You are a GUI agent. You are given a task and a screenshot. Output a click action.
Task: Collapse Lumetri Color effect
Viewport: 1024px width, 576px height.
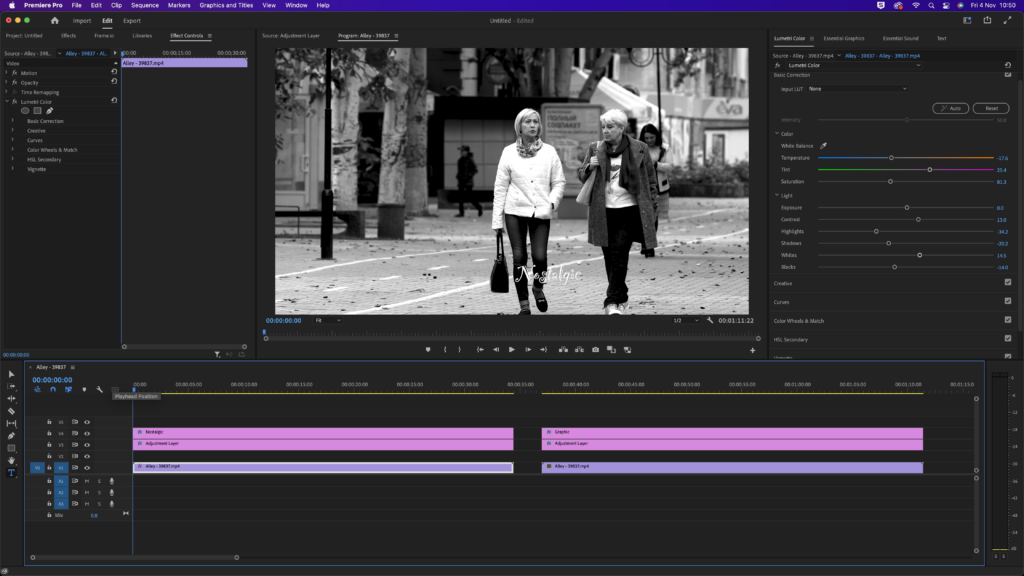(7, 101)
